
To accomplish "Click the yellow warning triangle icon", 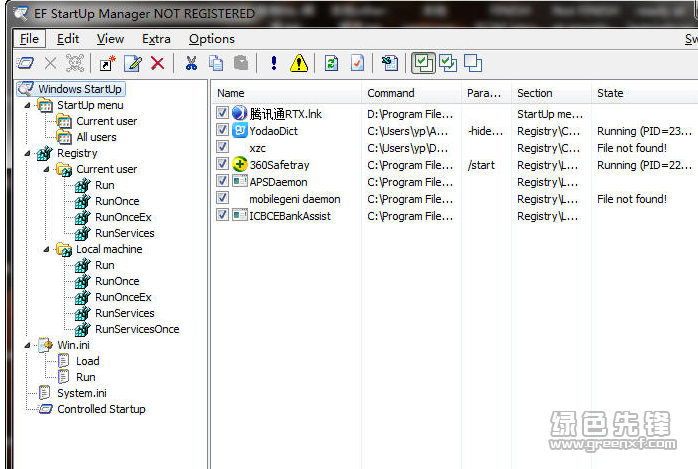I will click(299, 63).
